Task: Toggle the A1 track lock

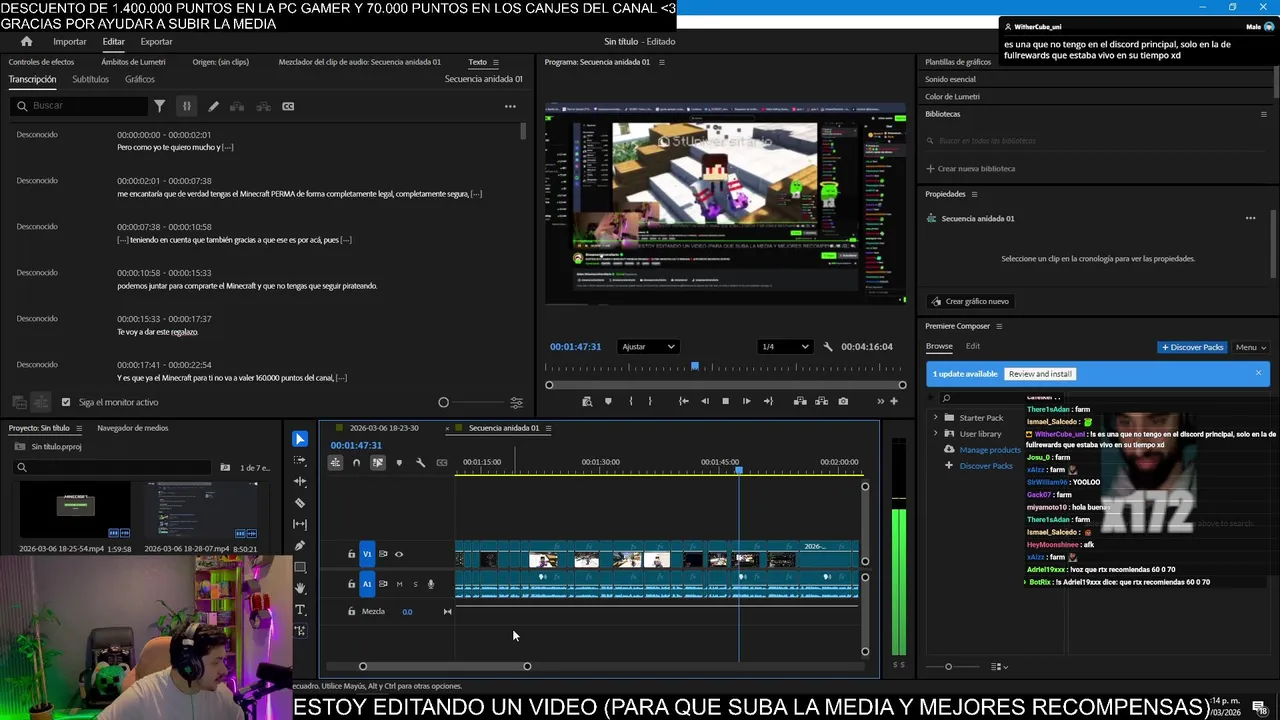Action: coord(351,584)
